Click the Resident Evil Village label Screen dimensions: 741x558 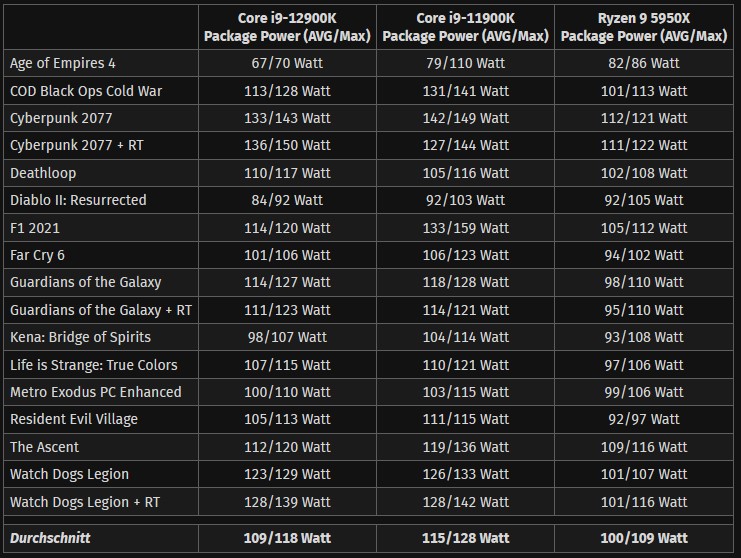pyautogui.click(x=74, y=419)
